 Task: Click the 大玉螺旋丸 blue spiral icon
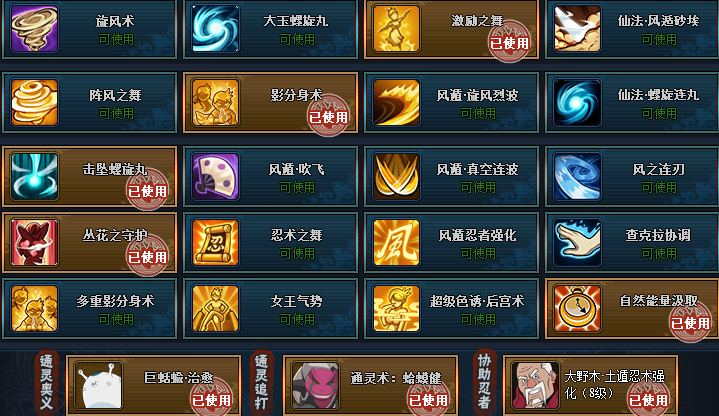(215, 28)
